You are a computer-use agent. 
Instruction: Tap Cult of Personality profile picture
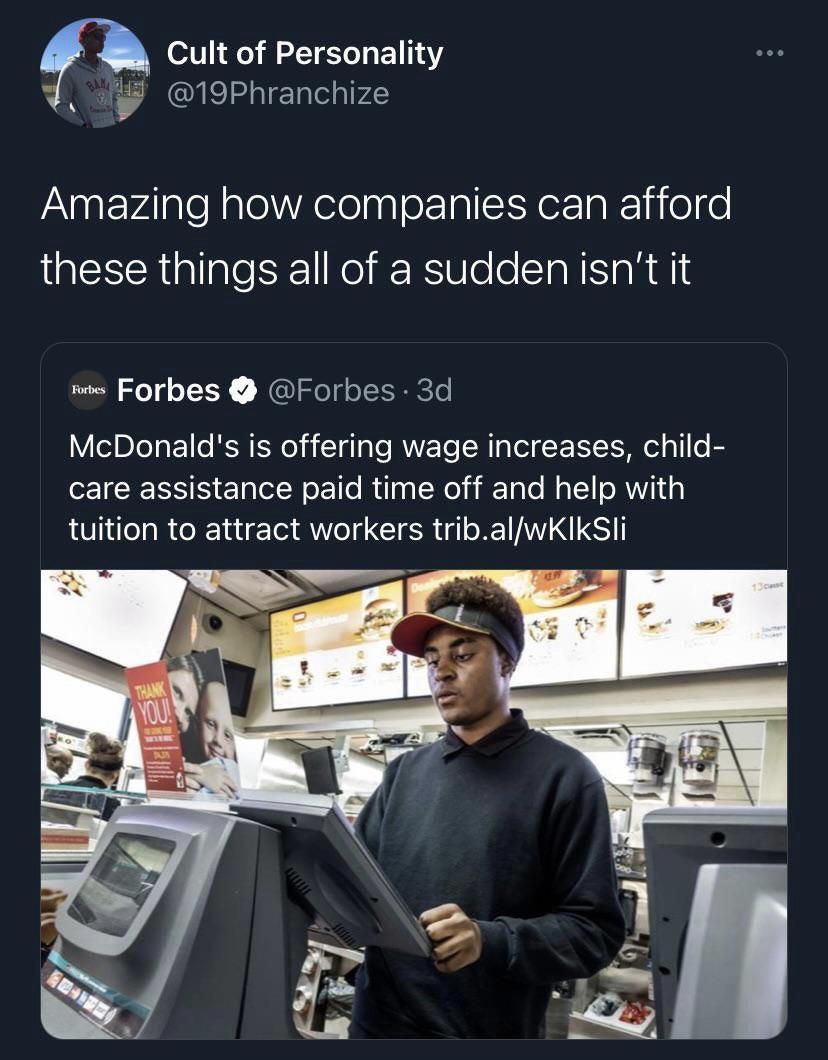click(x=94, y=73)
